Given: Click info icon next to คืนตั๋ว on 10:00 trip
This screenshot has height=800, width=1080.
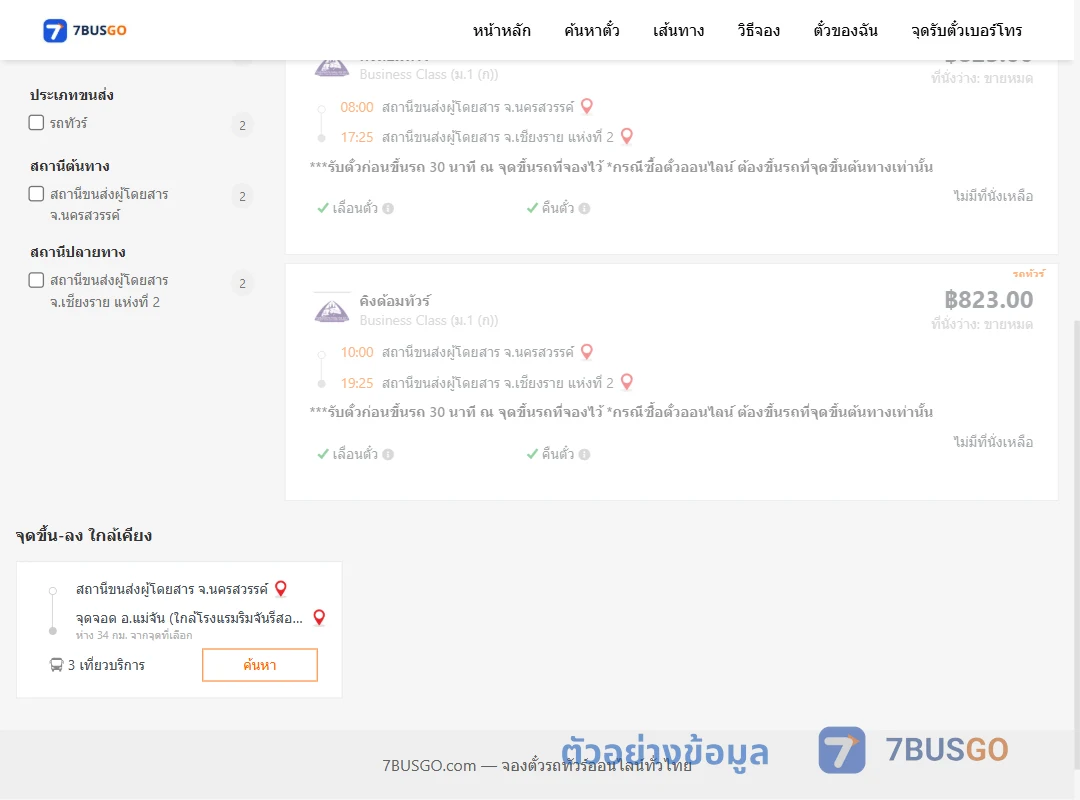Looking at the screenshot, I should tap(585, 454).
